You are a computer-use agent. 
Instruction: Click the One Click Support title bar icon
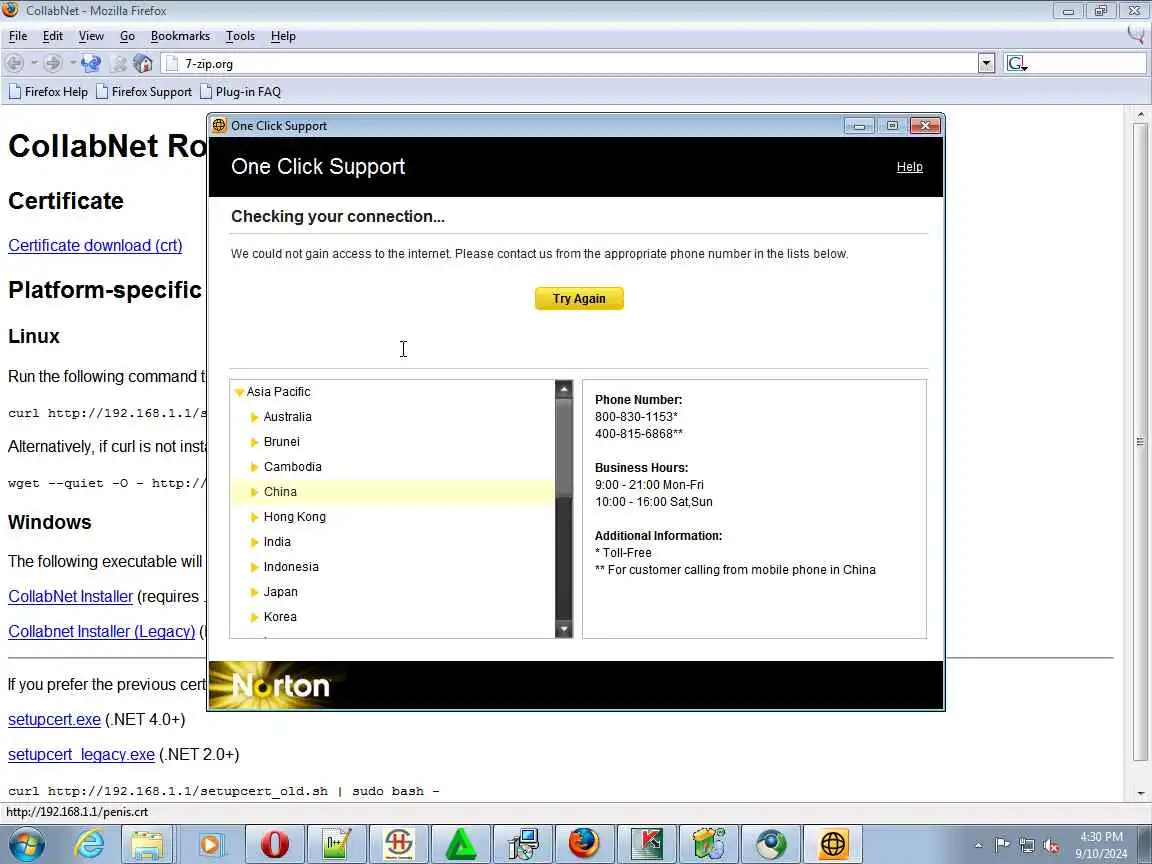(219, 126)
